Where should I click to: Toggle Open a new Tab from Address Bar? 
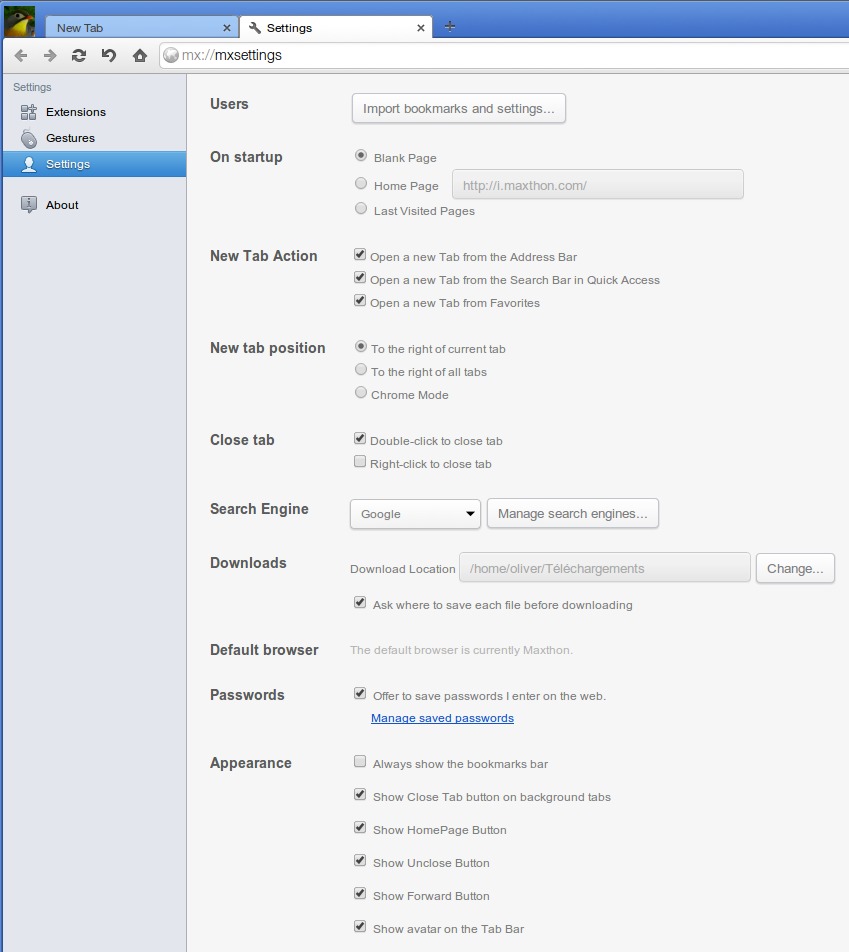[360, 254]
